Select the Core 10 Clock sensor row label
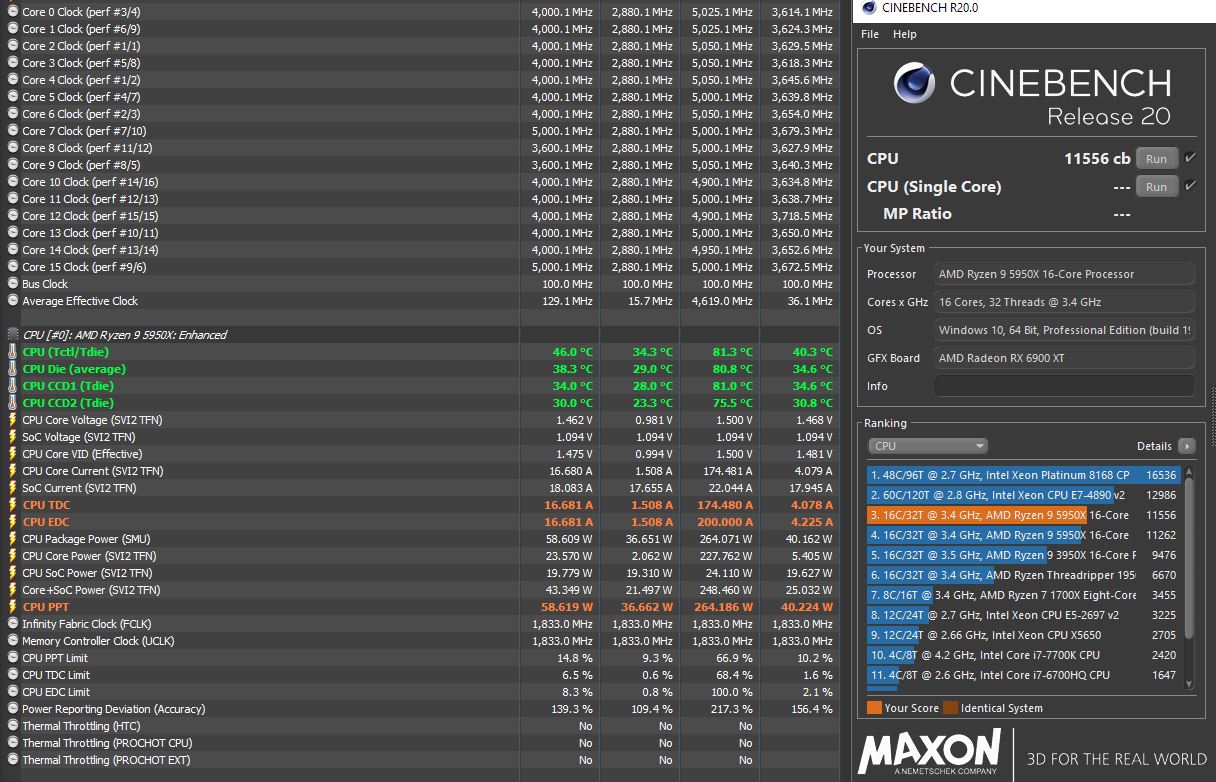Viewport: 1216px width, 782px height. pos(90,182)
